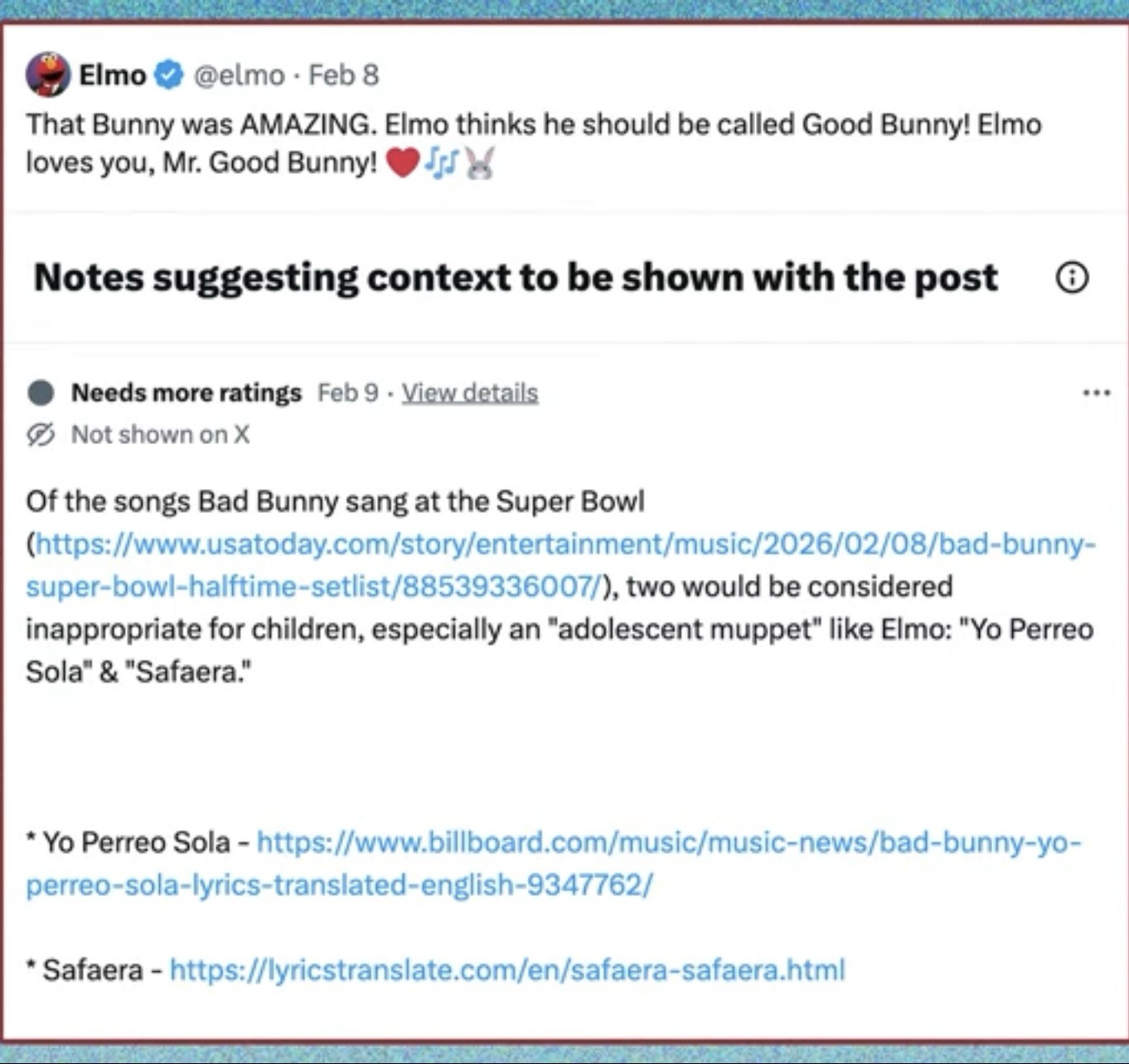
Task: Open the three-dot note options menu
Action: click(1096, 393)
